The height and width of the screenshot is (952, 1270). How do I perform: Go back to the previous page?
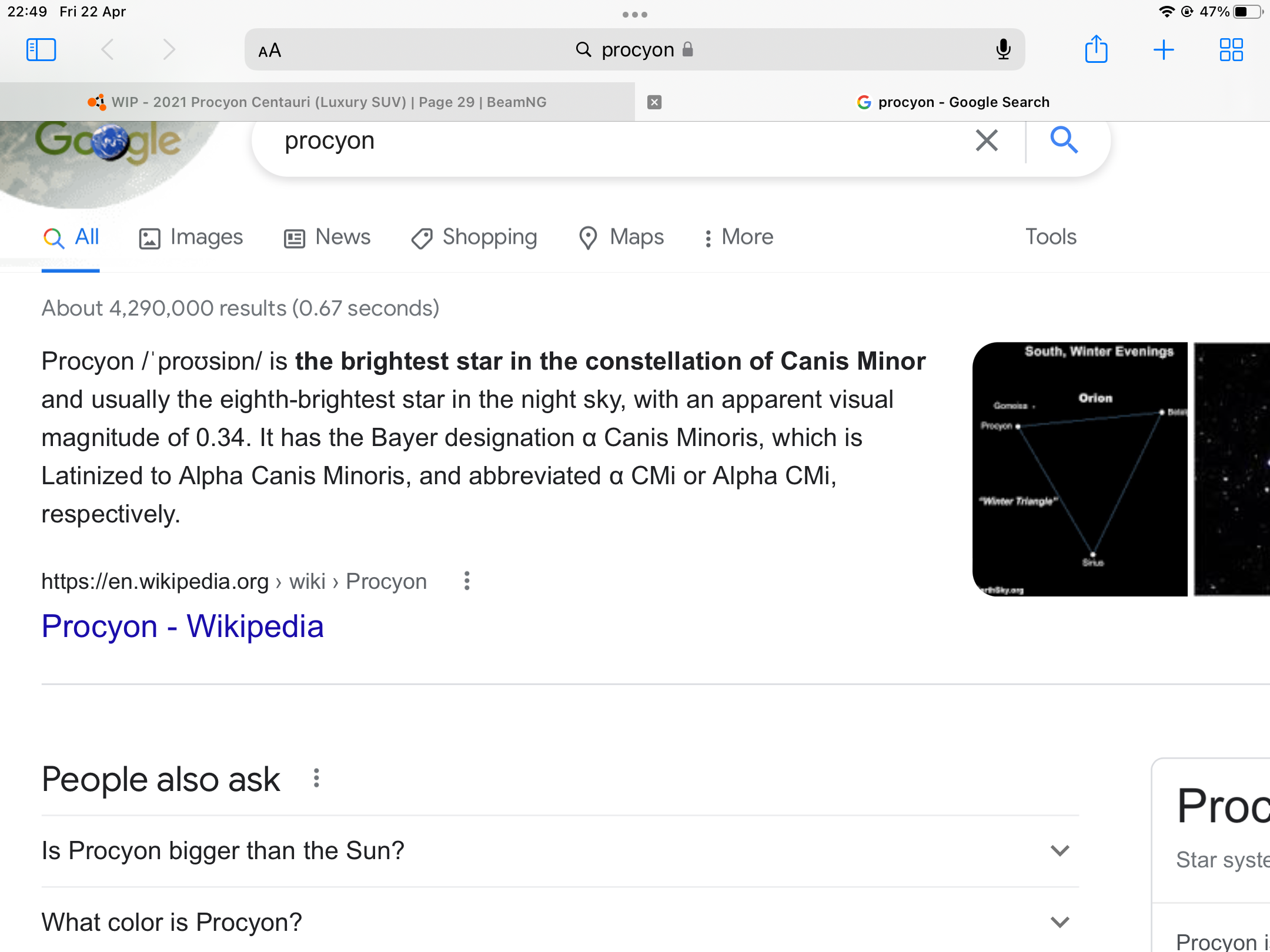click(108, 50)
